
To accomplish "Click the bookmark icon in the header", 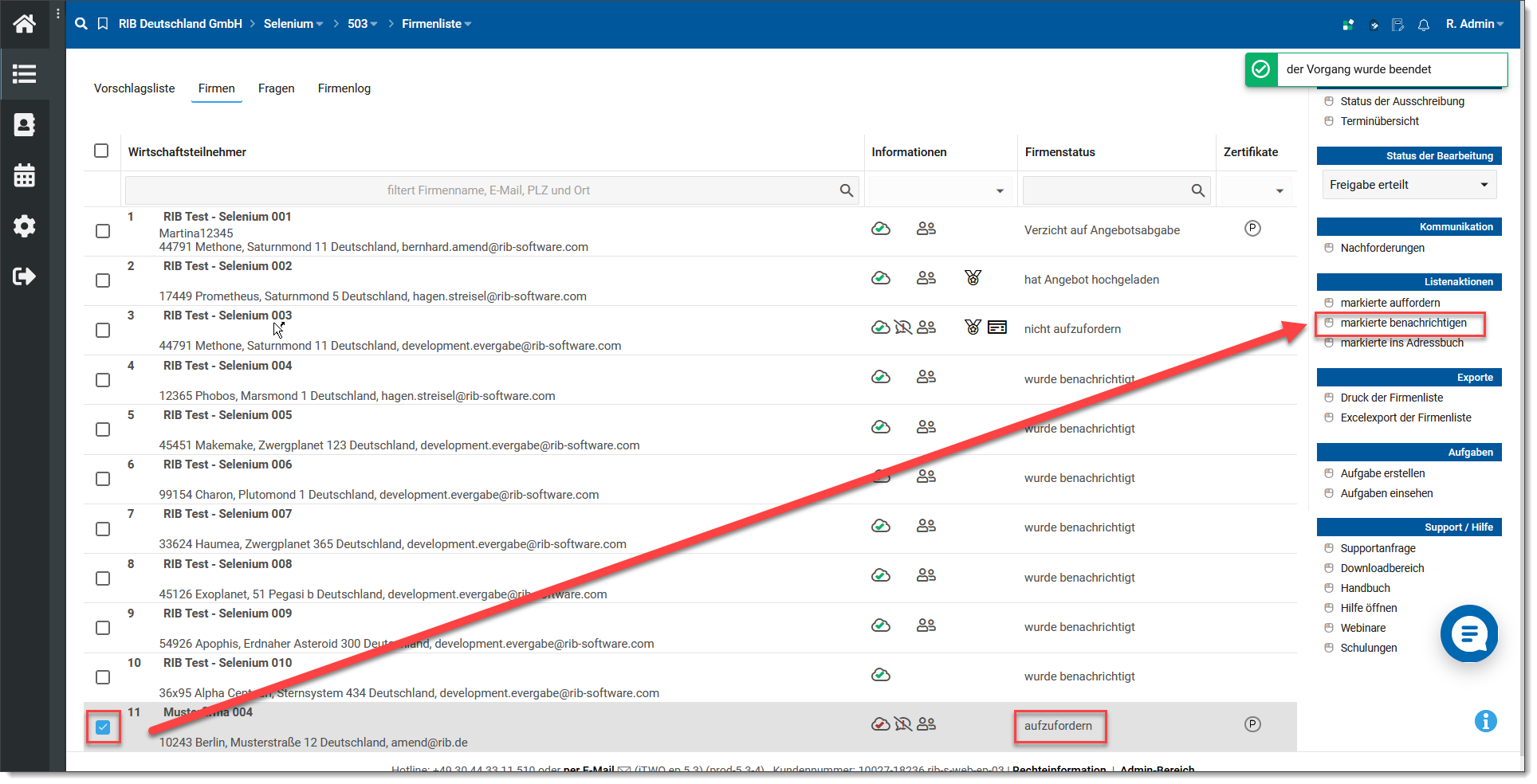I will (x=103, y=24).
